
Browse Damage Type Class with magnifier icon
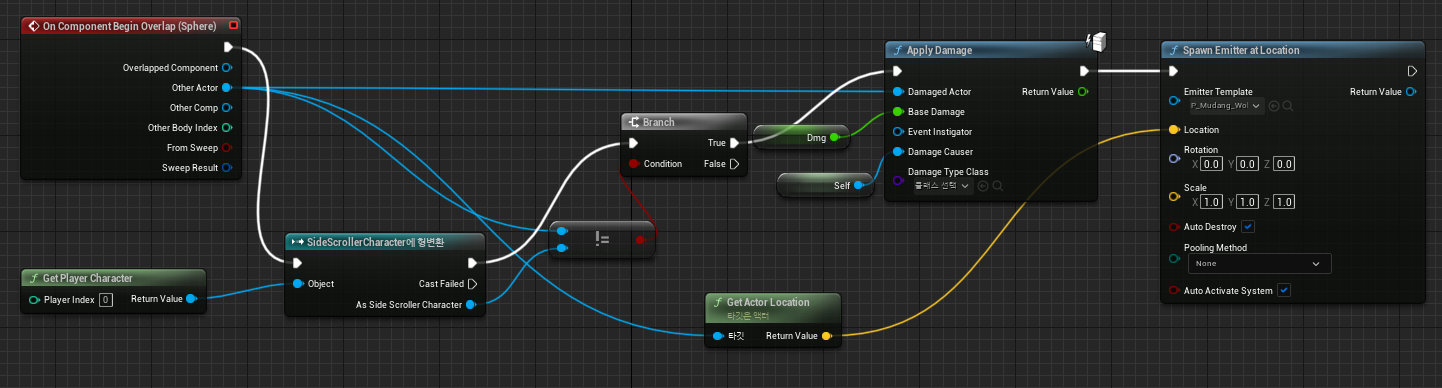(x=997, y=185)
